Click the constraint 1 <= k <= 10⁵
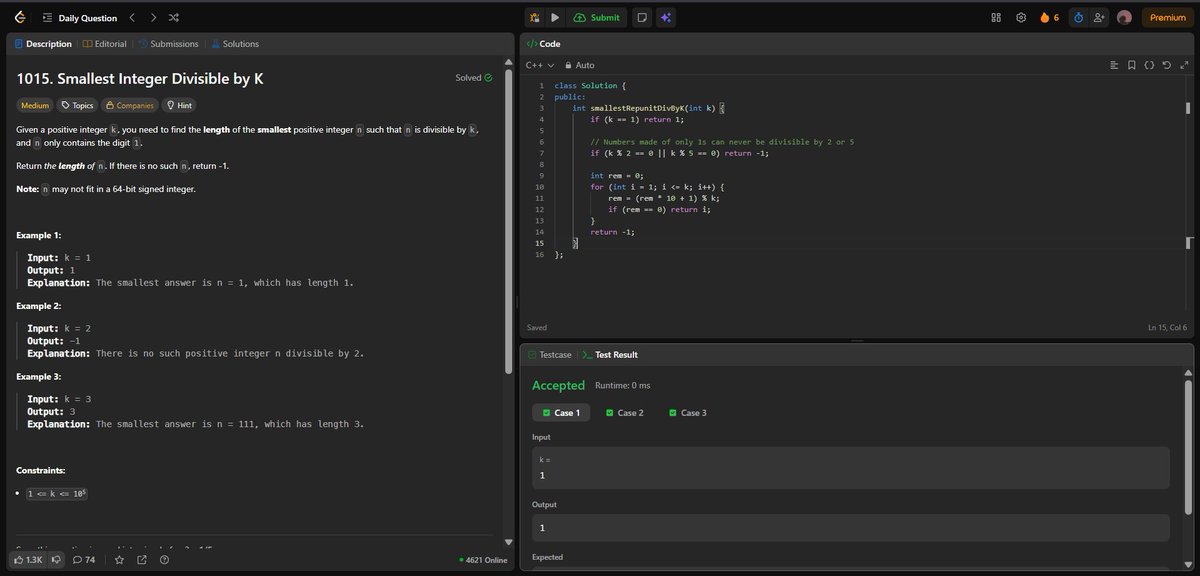Image resolution: width=1200 pixels, height=576 pixels. point(57,493)
